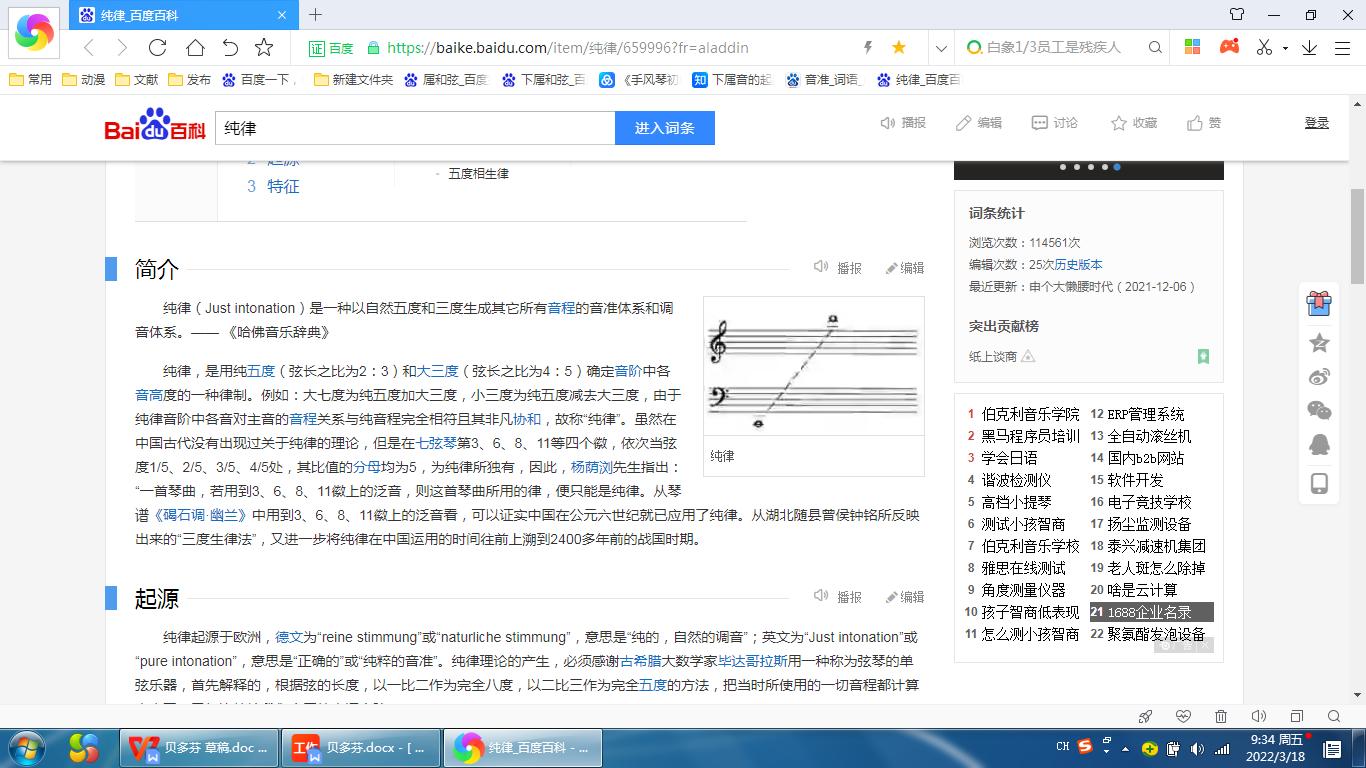Open header 讨论 discussion button
The height and width of the screenshot is (768, 1366).
pyautogui.click(x=1054, y=122)
